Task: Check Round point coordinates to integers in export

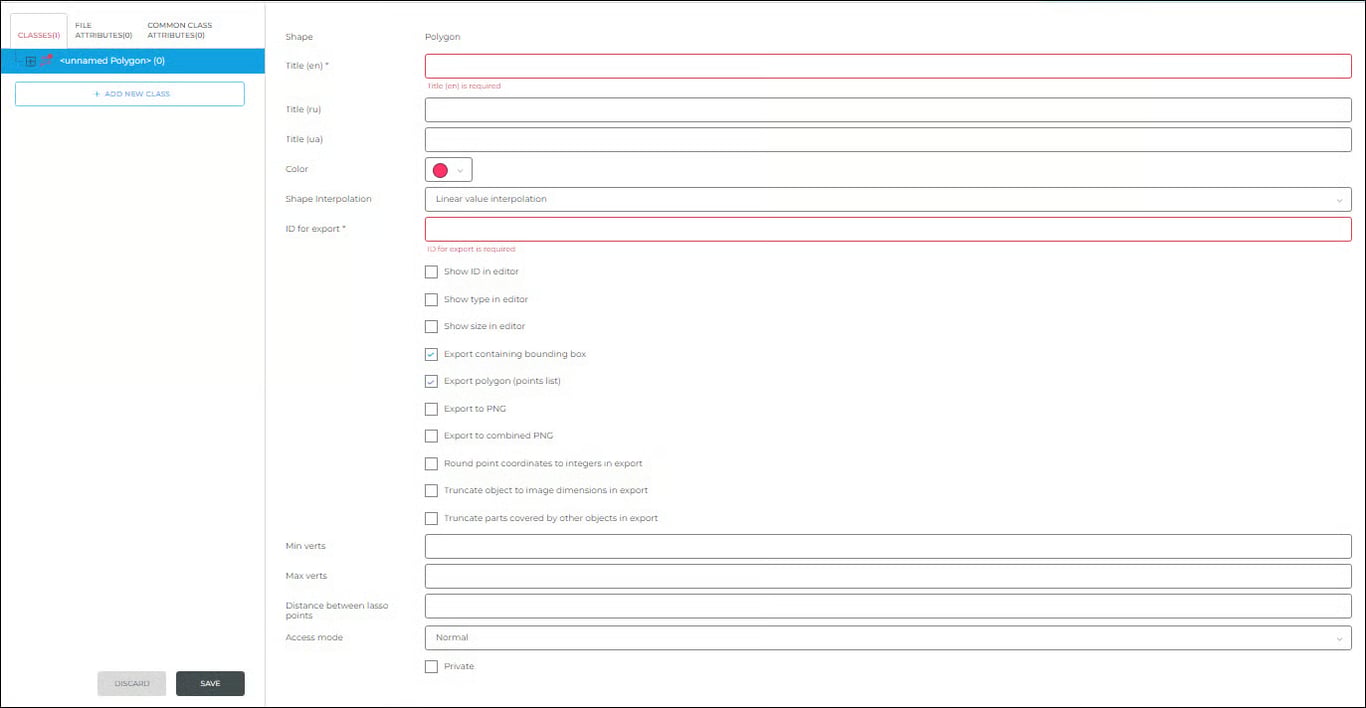Action: point(431,463)
